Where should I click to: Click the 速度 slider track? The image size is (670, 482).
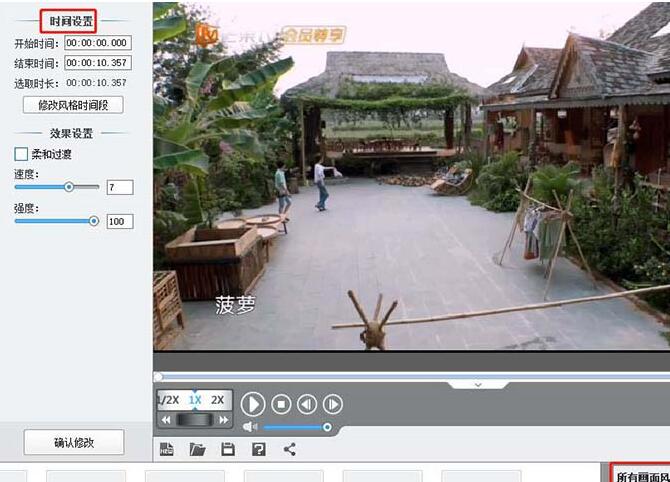tap(56, 187)
